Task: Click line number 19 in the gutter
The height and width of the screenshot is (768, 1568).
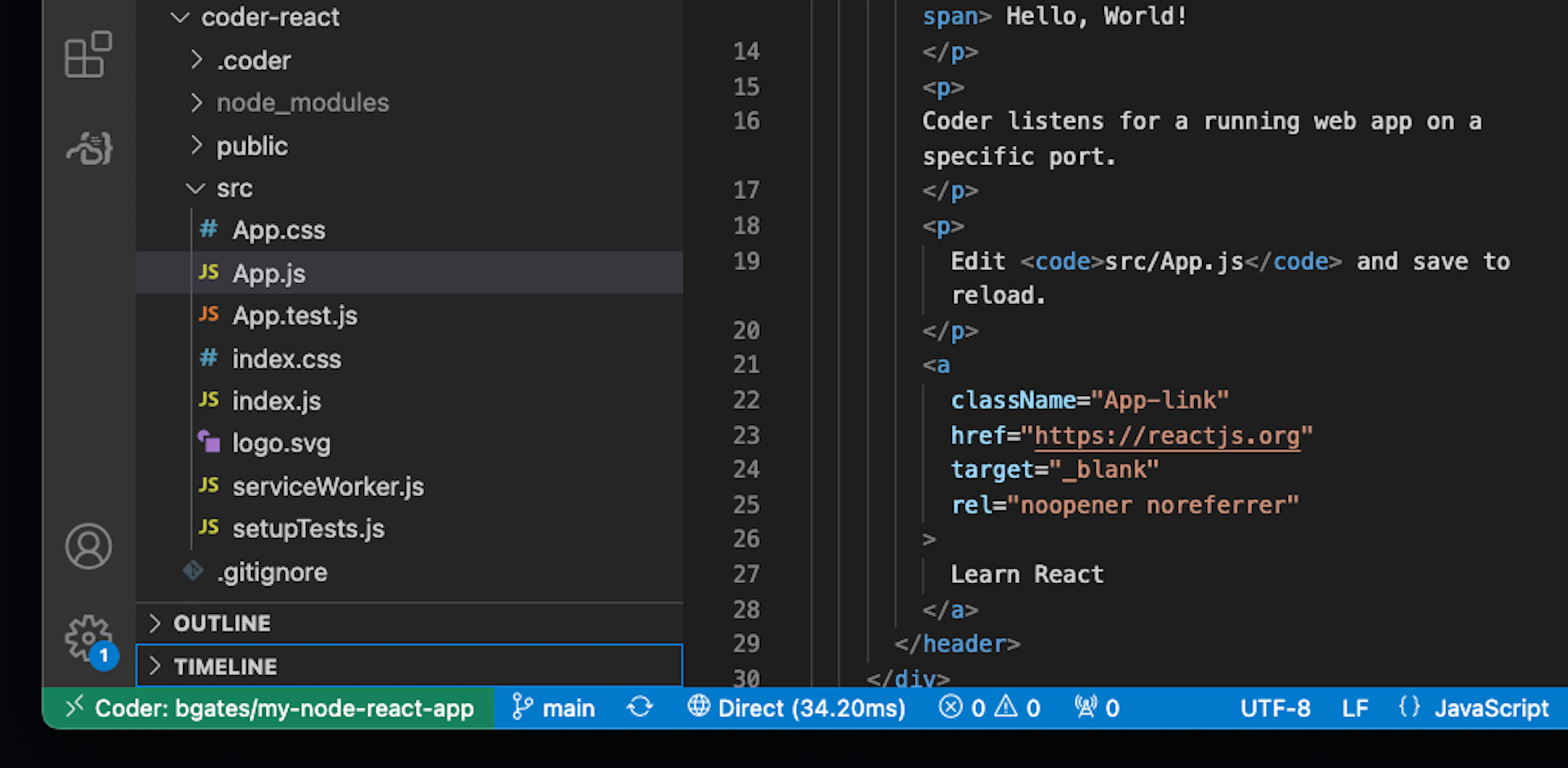Action: pyautogui.click(x=746, y=261)
